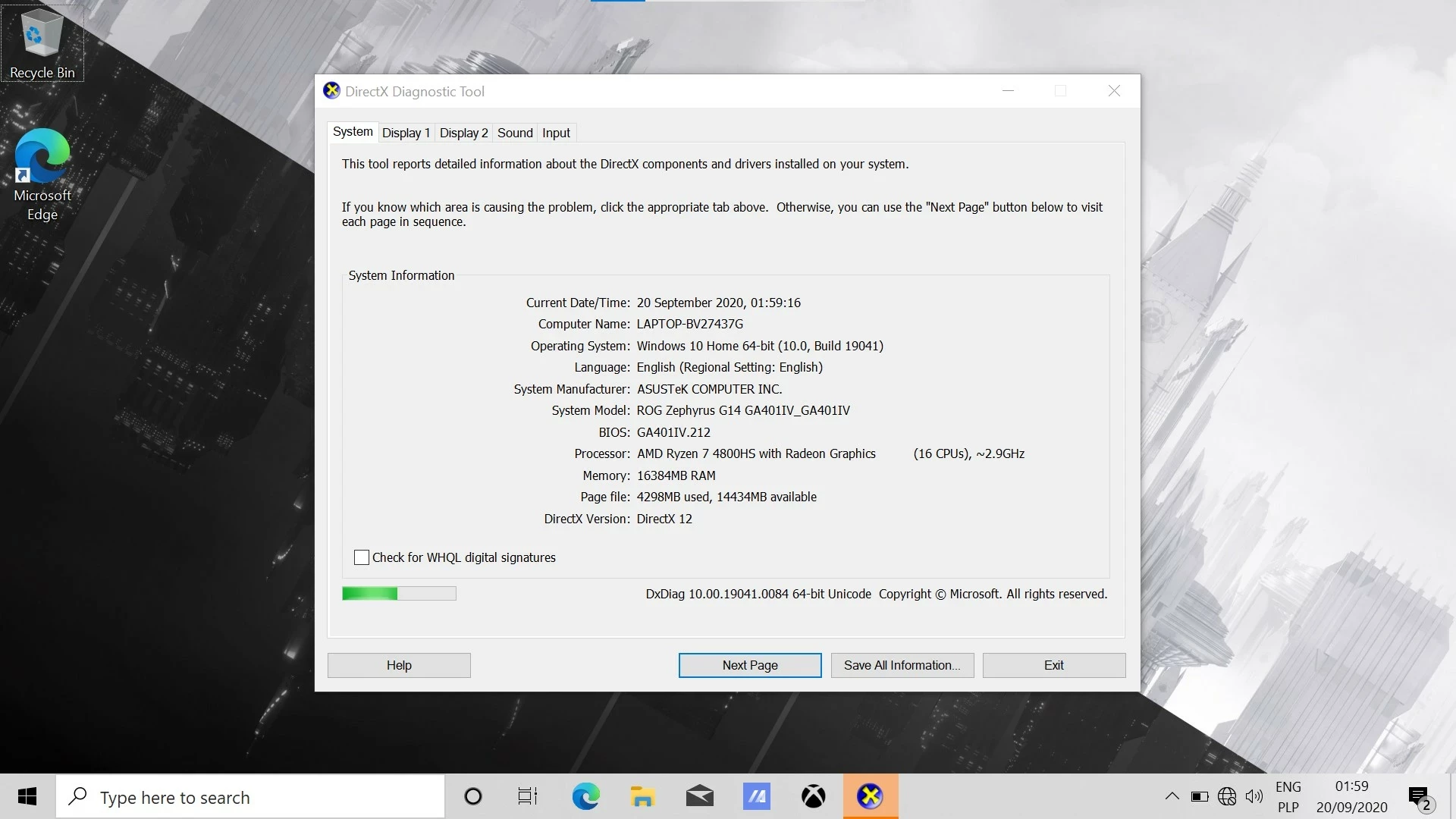Click the System Model ROG Zephyrus G14 text
Viewport: 1456px width, 819px height.
click(x=743, y=410)
